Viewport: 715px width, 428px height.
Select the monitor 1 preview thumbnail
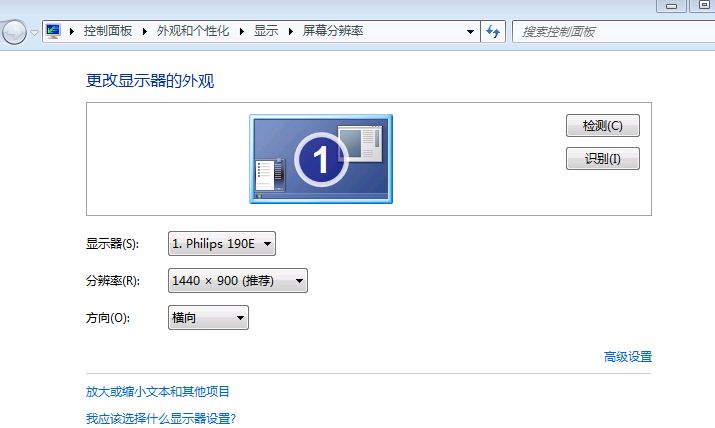coord(320,158)
